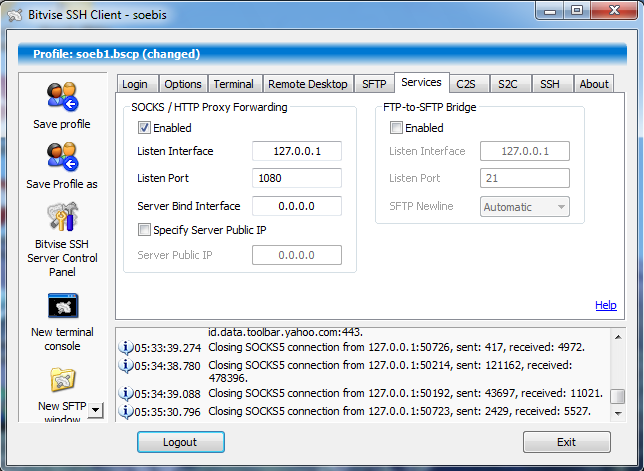Click the proxy Listen Port field 1080

click(x=297, y=178)
